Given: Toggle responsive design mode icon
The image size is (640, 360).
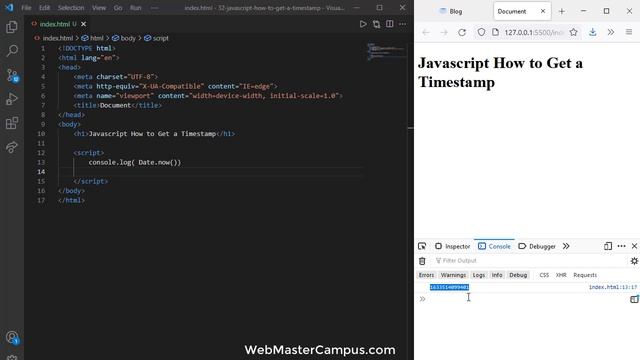Looking at the screenshot, I should [x=608, y=246].
